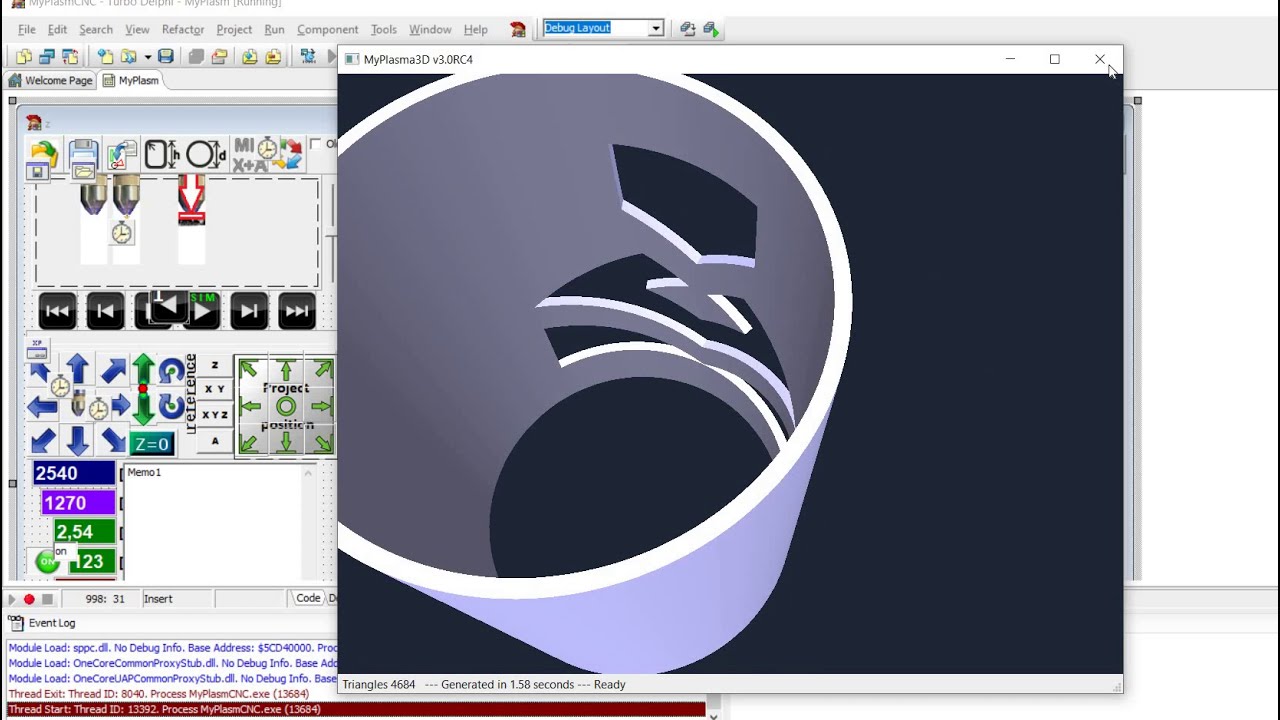Viewport: 1280px width, 720px height.
Task: Click the Save Desktop icon next to layout dropdown
Action: (688, 29)
